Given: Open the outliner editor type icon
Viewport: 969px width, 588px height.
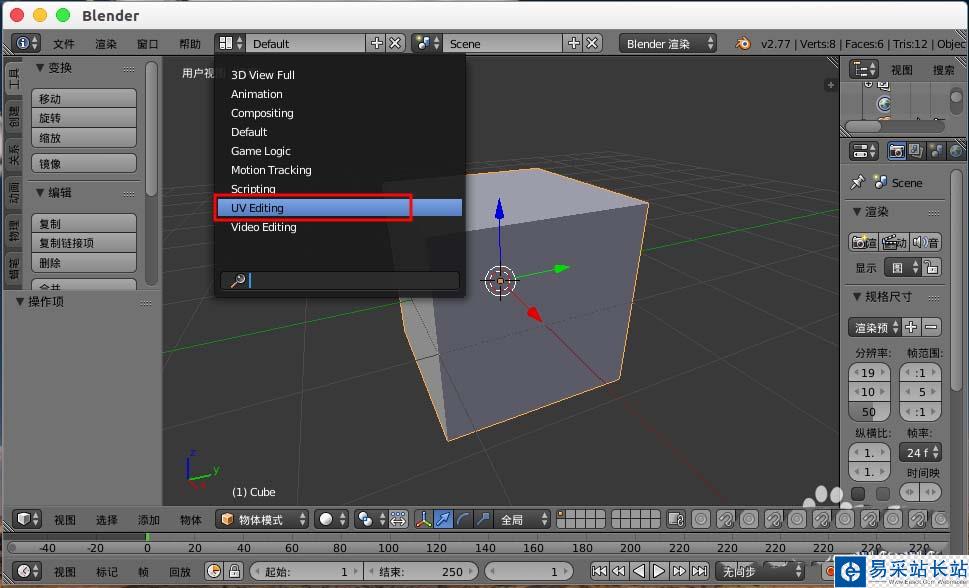Looking at the screenshot, I should 864,69.
